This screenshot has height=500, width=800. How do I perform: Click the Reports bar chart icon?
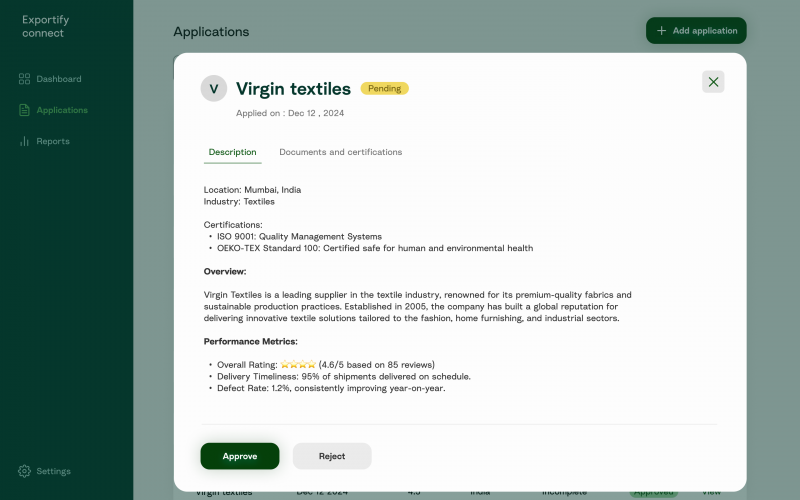click(24, 141)
